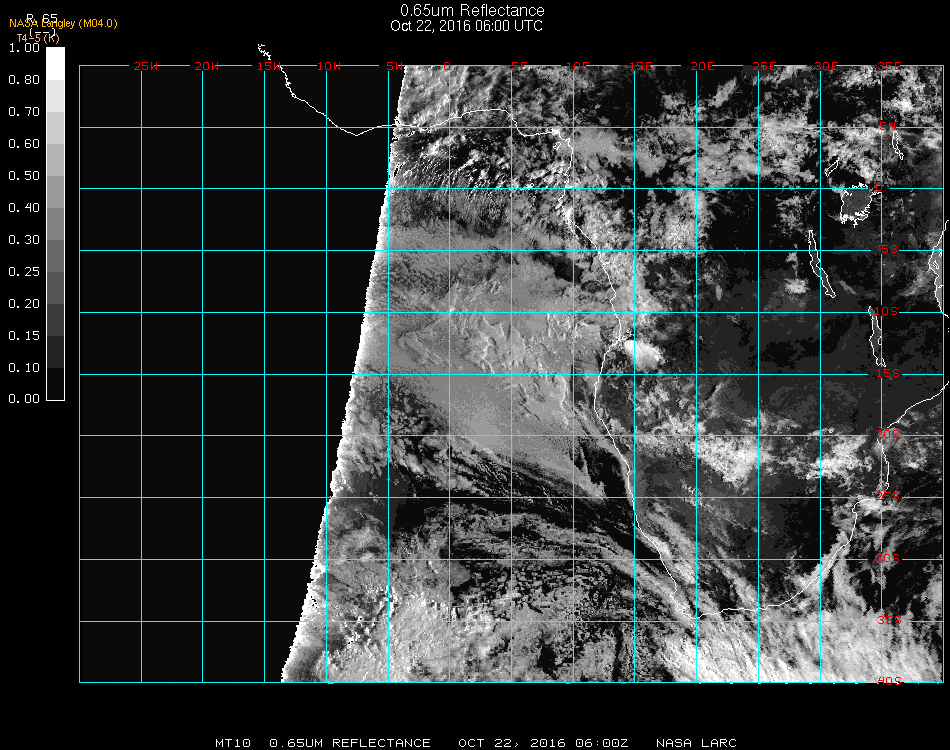The width and height of the screenshot is (950, 750).
Task: Click the 30S latitude label
Action: coord(888,558)
